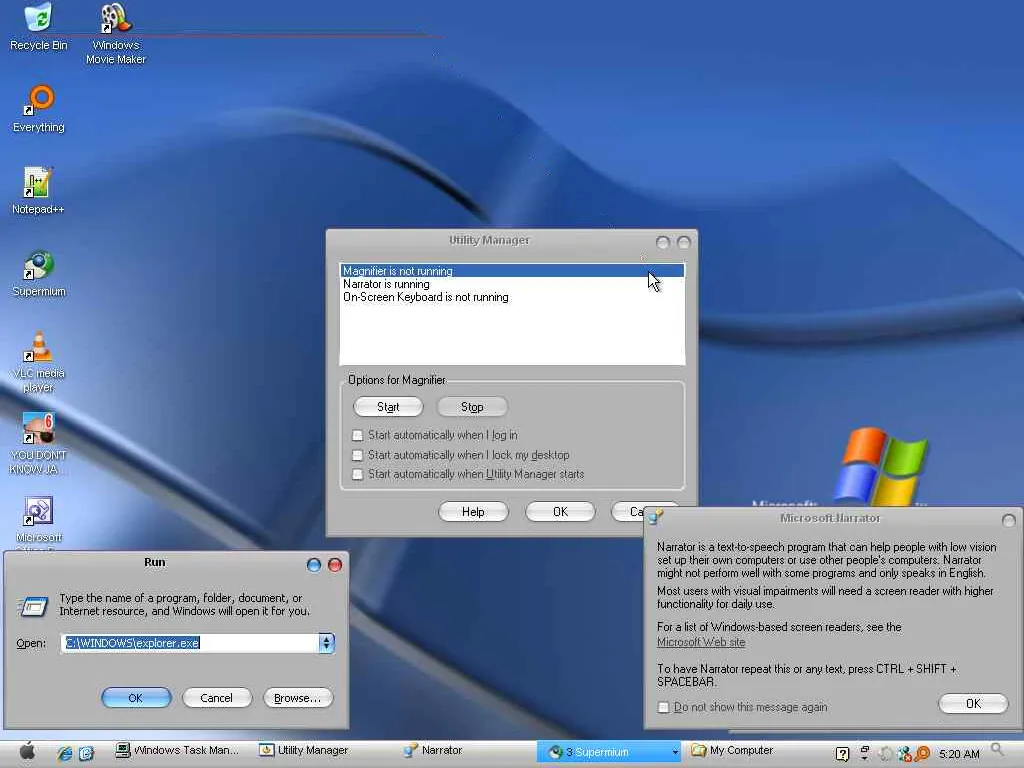1024x768 pixels.
Task: Click the magnifying glass search icon in taskbar corner
Action: (x=997, y=750)
